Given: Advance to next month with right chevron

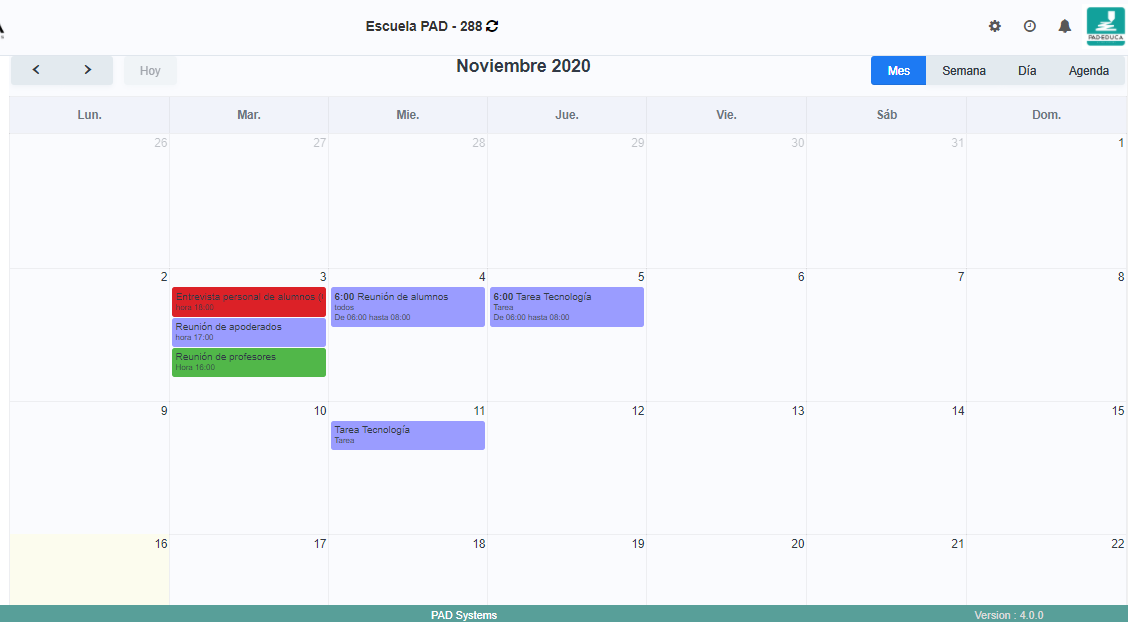Looking at the screenshot, I should pos(88,70).
